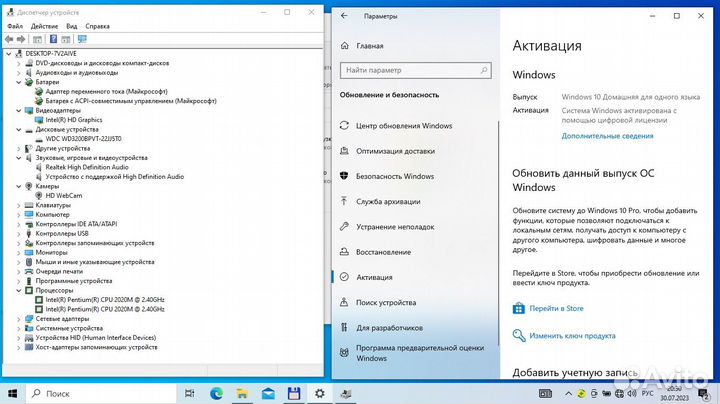Click the Windows Security shield icon

[344, 176]
